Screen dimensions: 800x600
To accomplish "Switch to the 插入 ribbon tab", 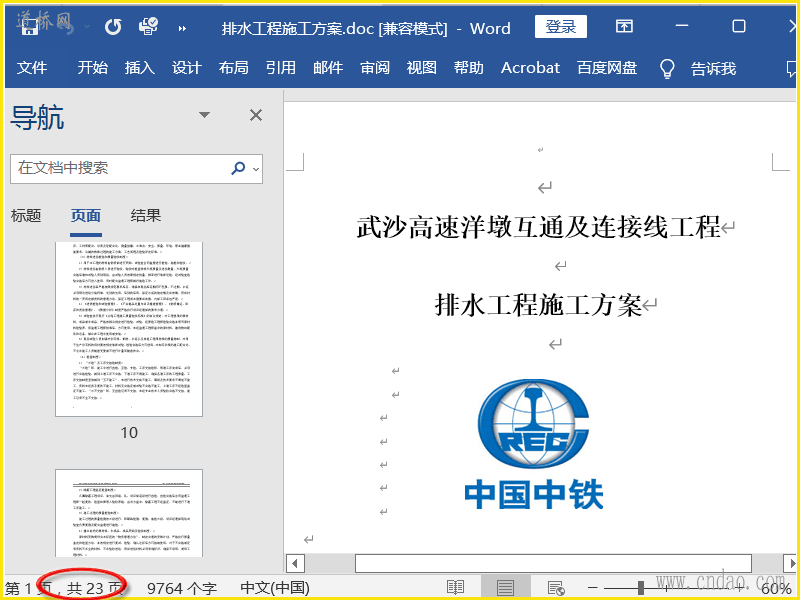I will [140, 68].
